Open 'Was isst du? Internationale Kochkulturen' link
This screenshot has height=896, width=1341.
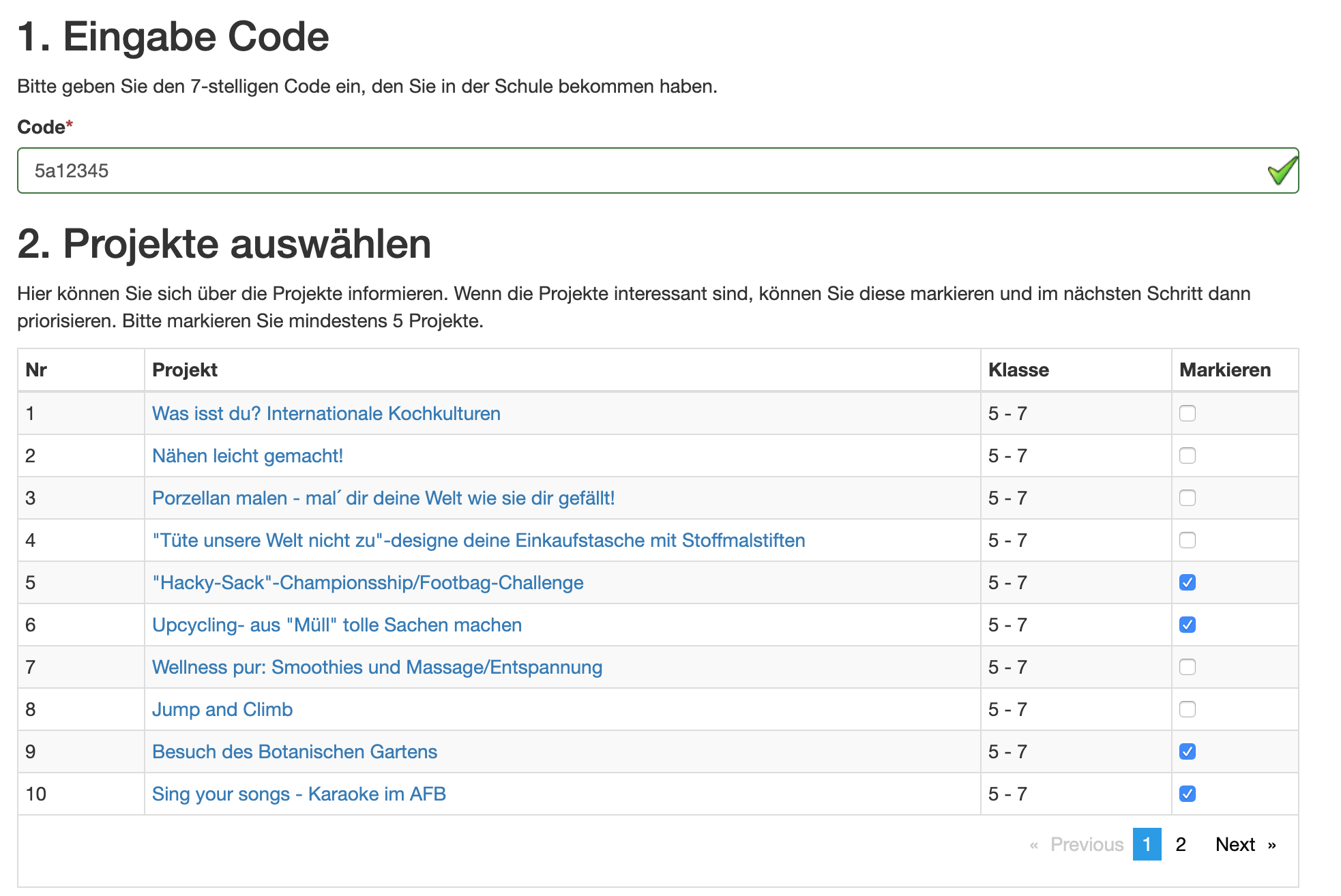(x=326, y=413)
